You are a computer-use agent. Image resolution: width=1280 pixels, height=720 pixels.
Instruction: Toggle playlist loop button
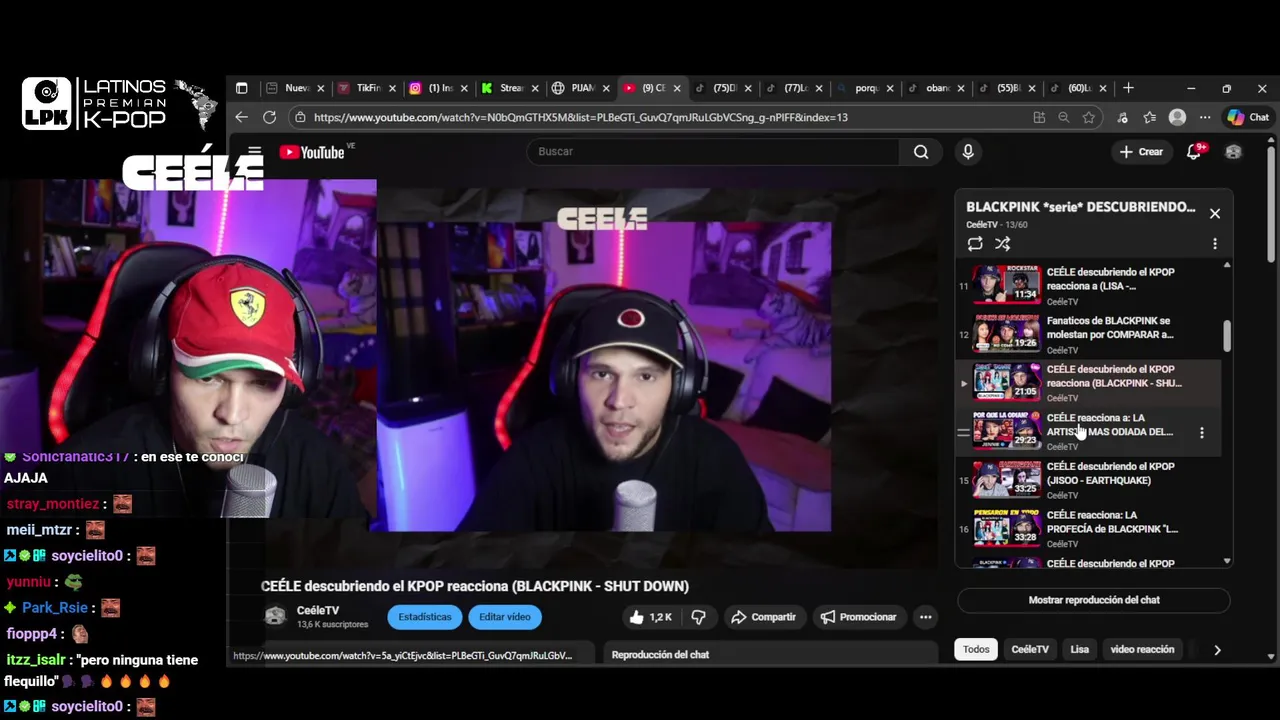(x=975, y=243)
